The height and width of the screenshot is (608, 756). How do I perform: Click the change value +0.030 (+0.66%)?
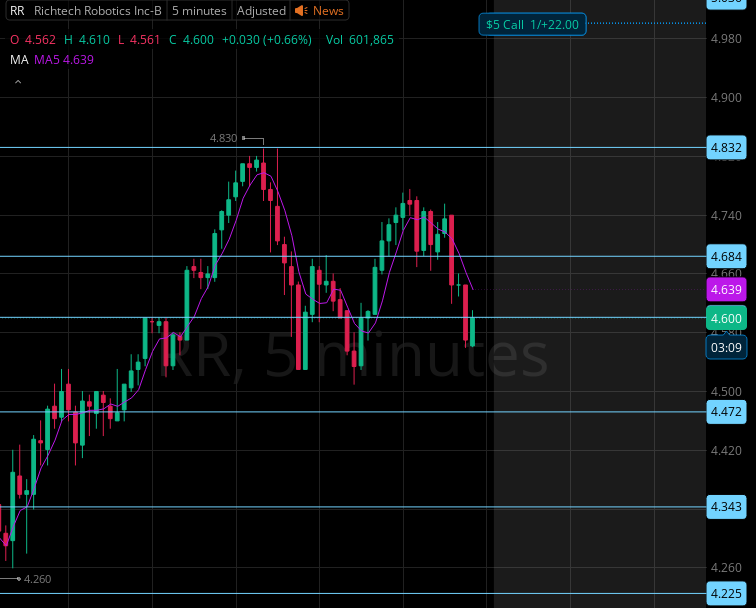tap(267, 40)
